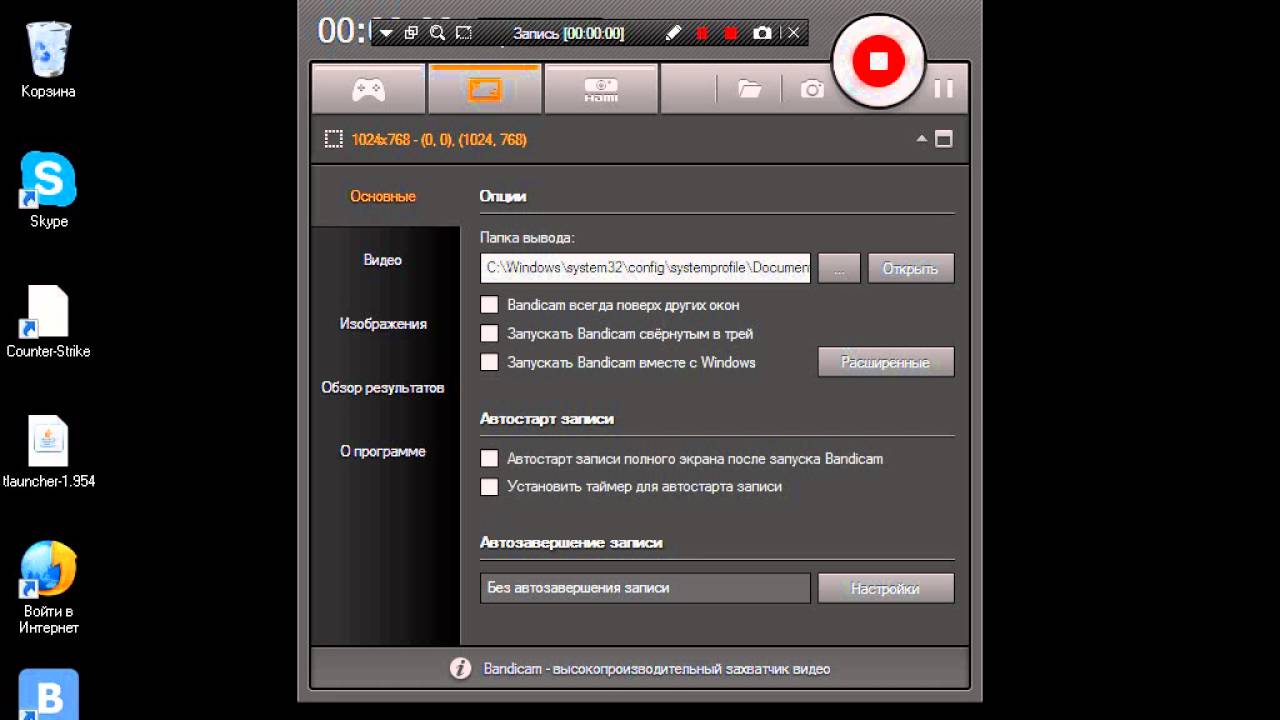Enable start Bandicam minimized to tray

(489, 334)
